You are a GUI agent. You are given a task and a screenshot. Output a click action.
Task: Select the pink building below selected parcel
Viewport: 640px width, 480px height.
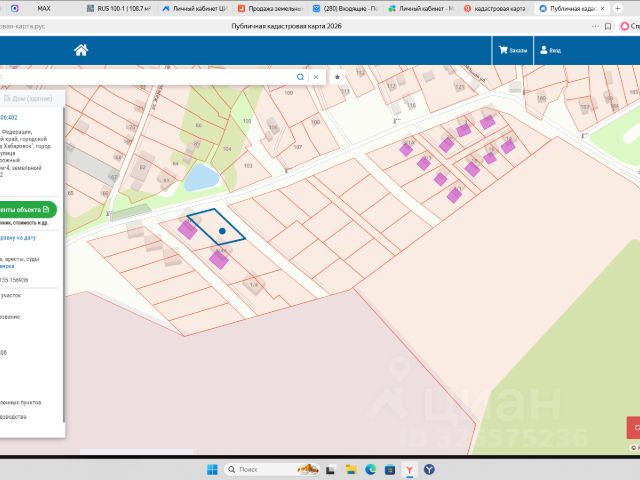click(x=219, y=260)
